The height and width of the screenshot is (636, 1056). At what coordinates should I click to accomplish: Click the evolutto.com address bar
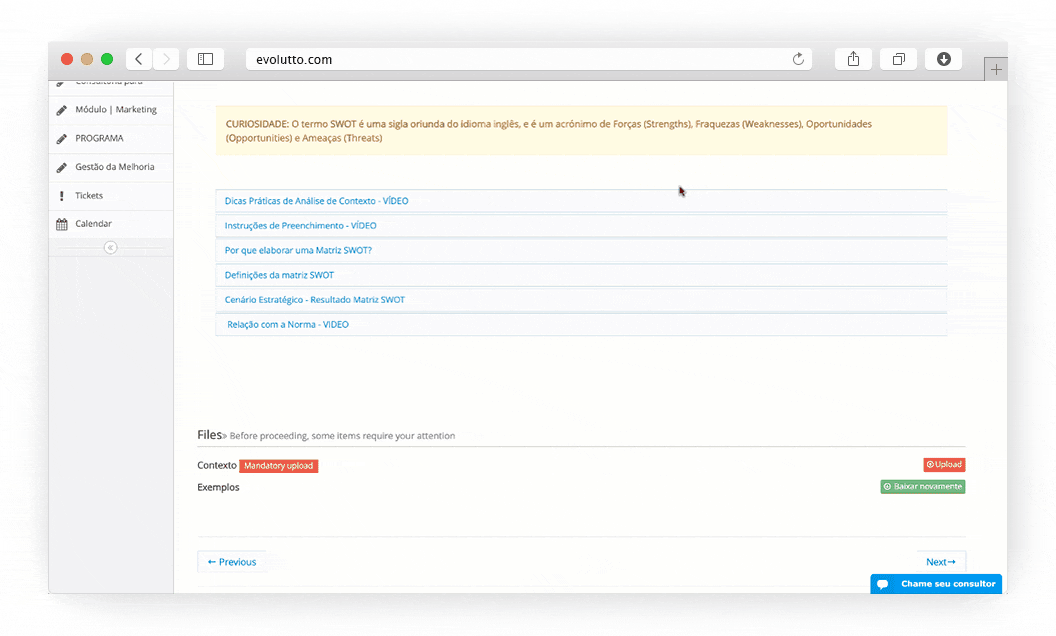tap(520, 59)
